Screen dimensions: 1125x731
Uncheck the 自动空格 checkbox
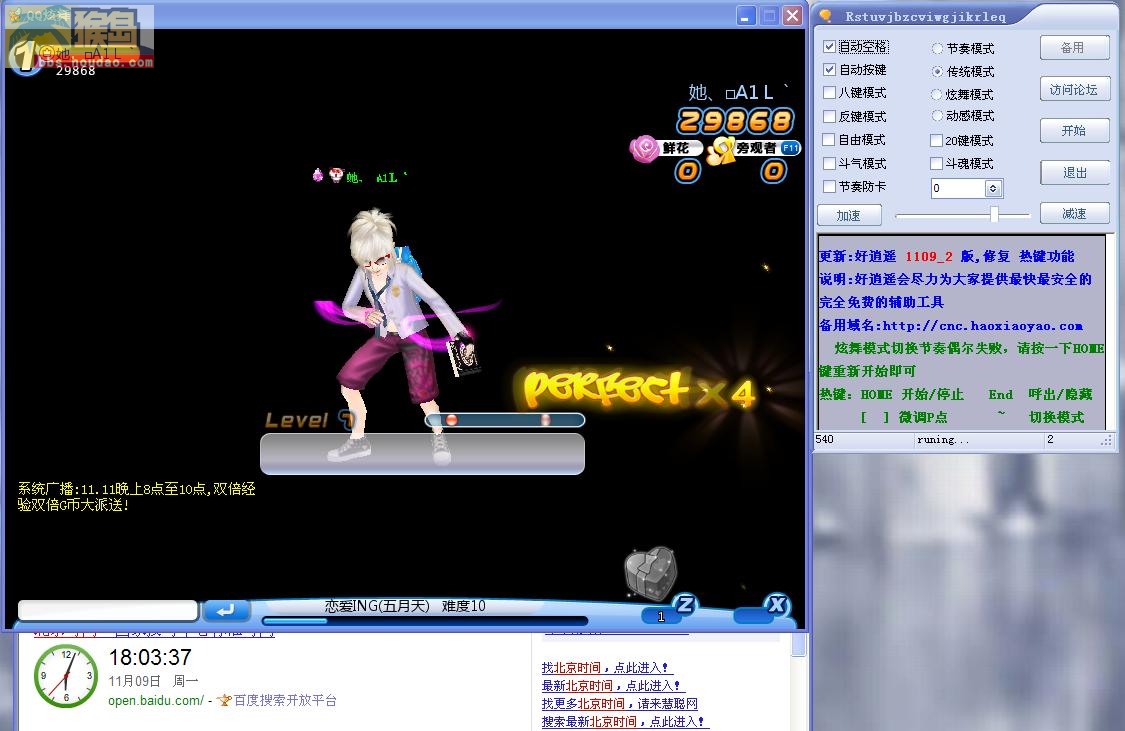(x=829, y=47)
